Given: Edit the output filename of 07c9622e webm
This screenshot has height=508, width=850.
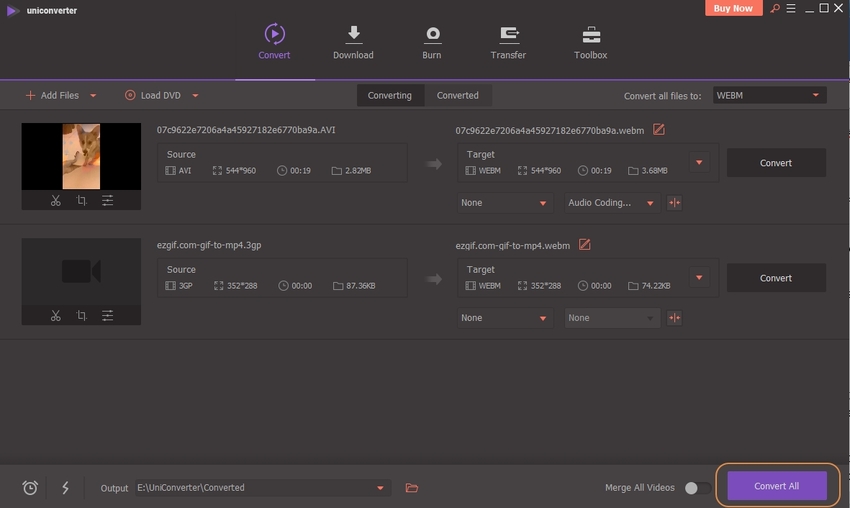Looking at the screenshot, I should [658, 130].
